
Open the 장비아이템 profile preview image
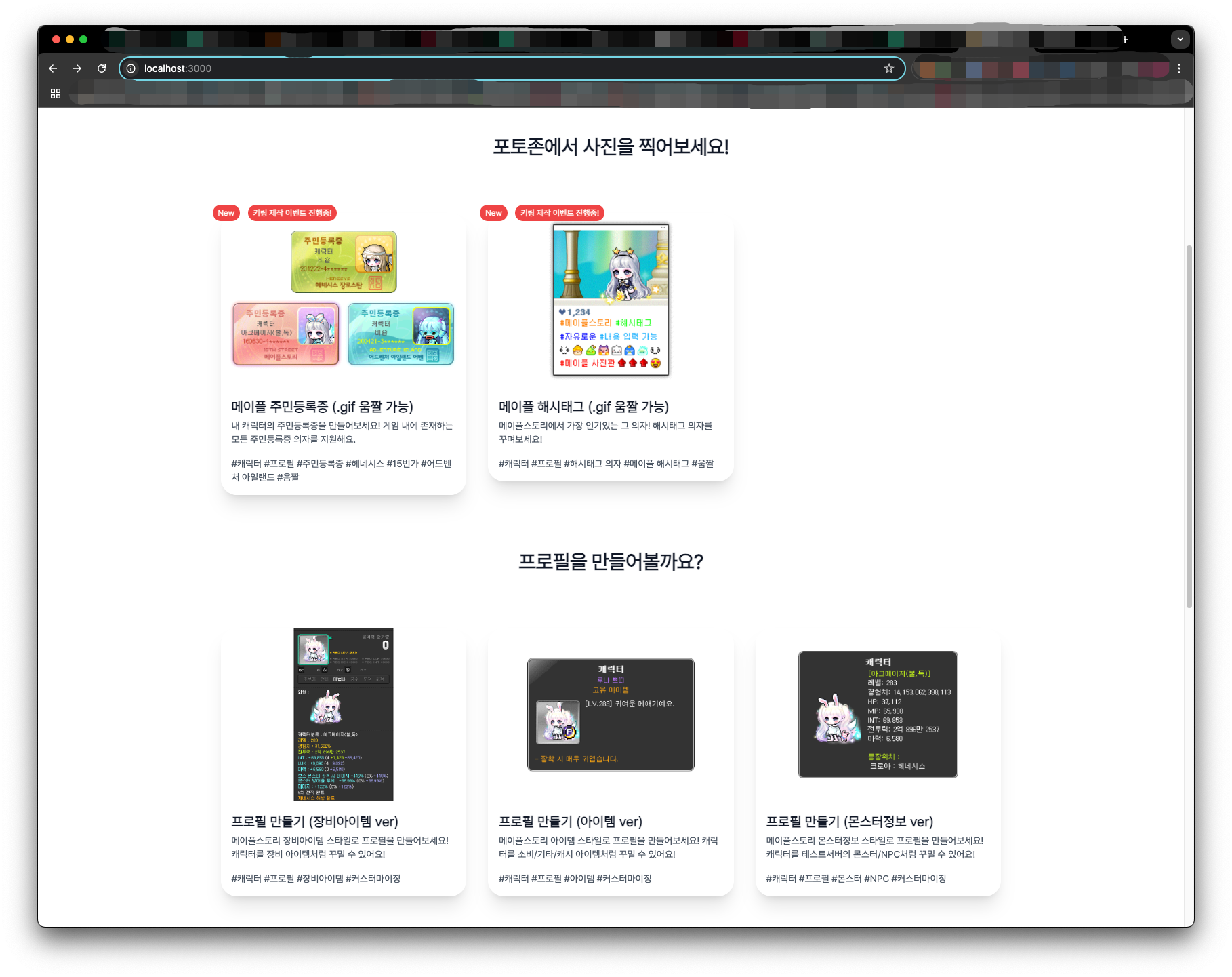[344, 715]
